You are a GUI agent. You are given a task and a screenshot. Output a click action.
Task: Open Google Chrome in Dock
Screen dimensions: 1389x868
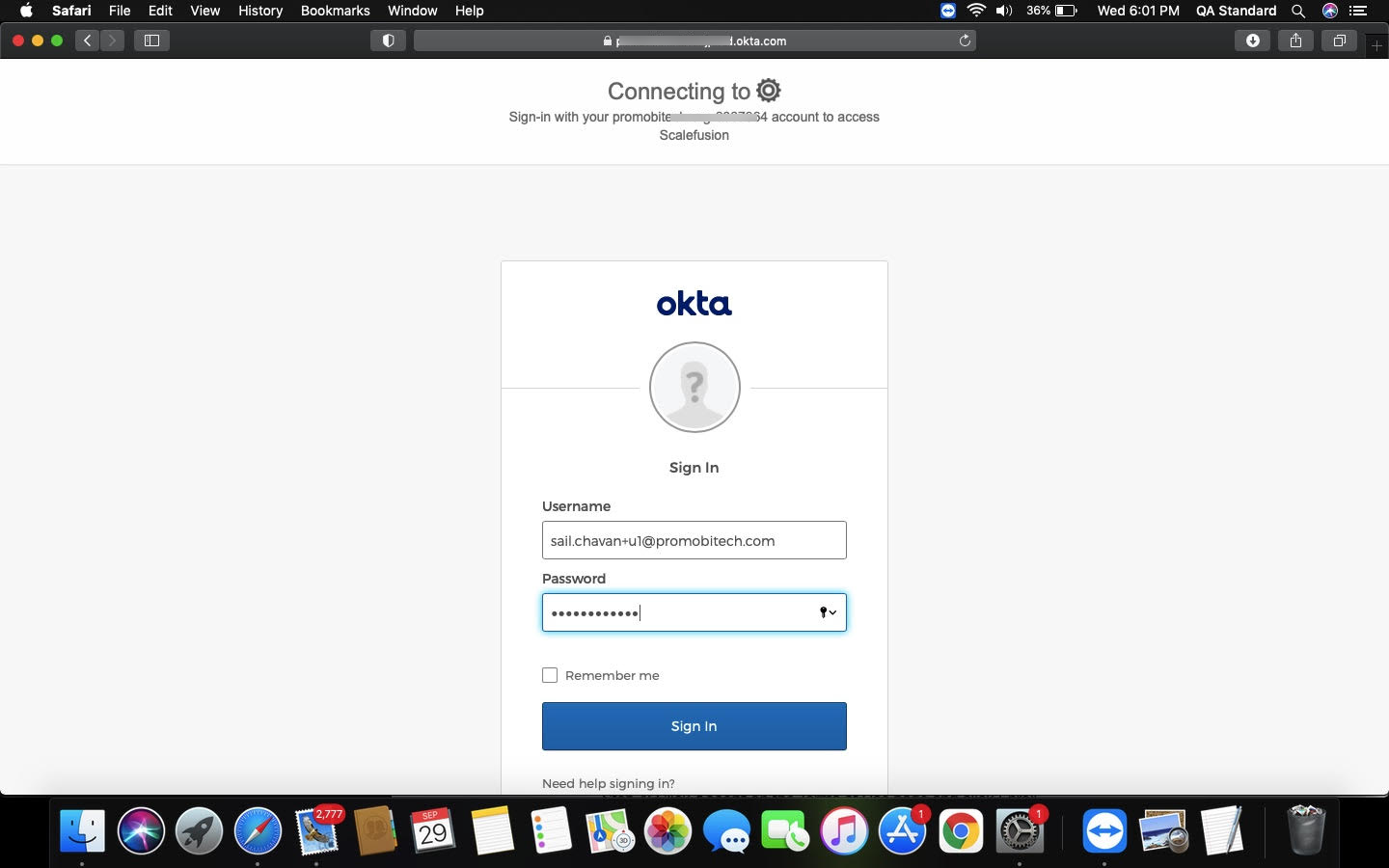coord(961,830)
